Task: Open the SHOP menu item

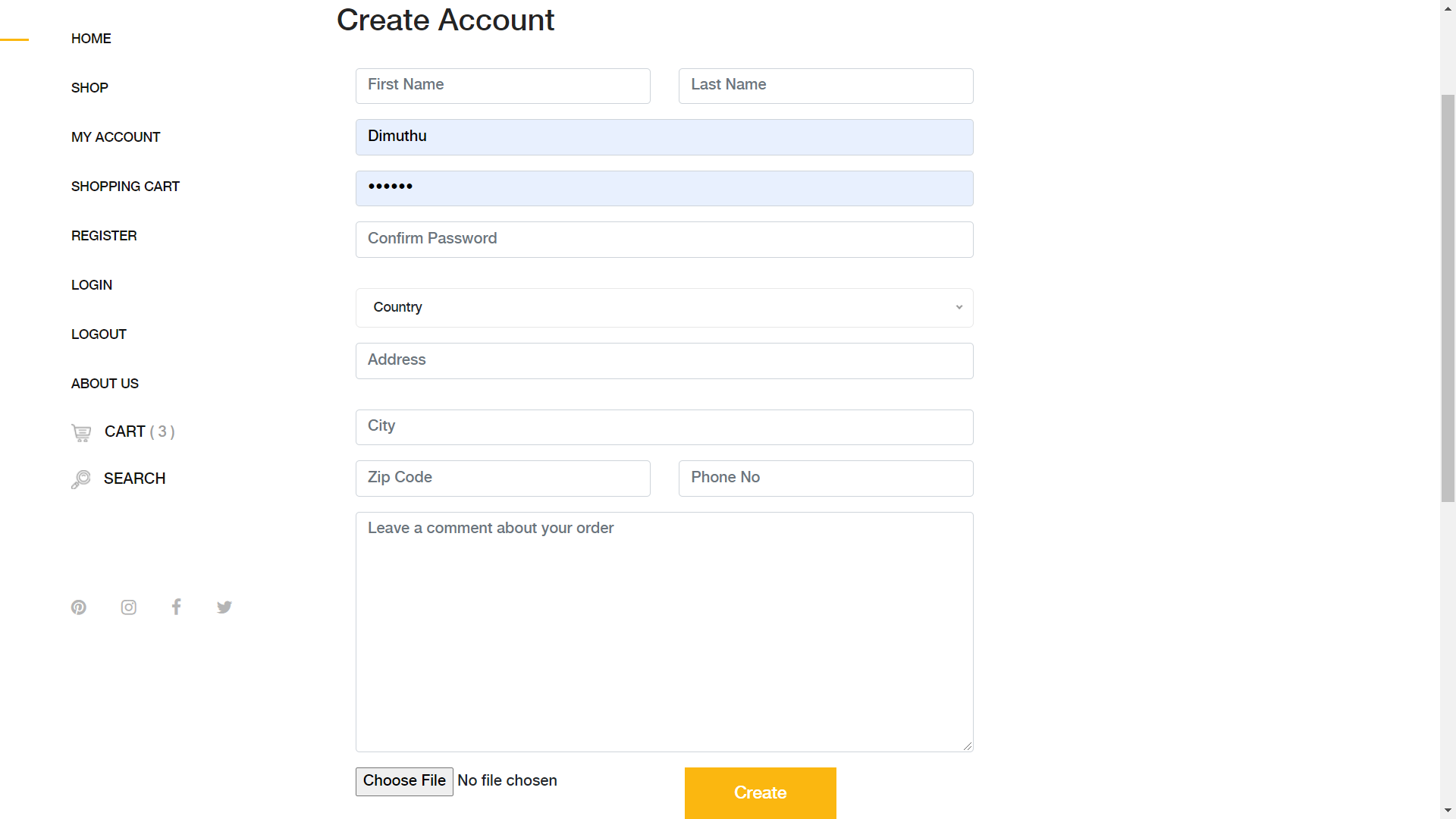Action: (x=89, y=88)
